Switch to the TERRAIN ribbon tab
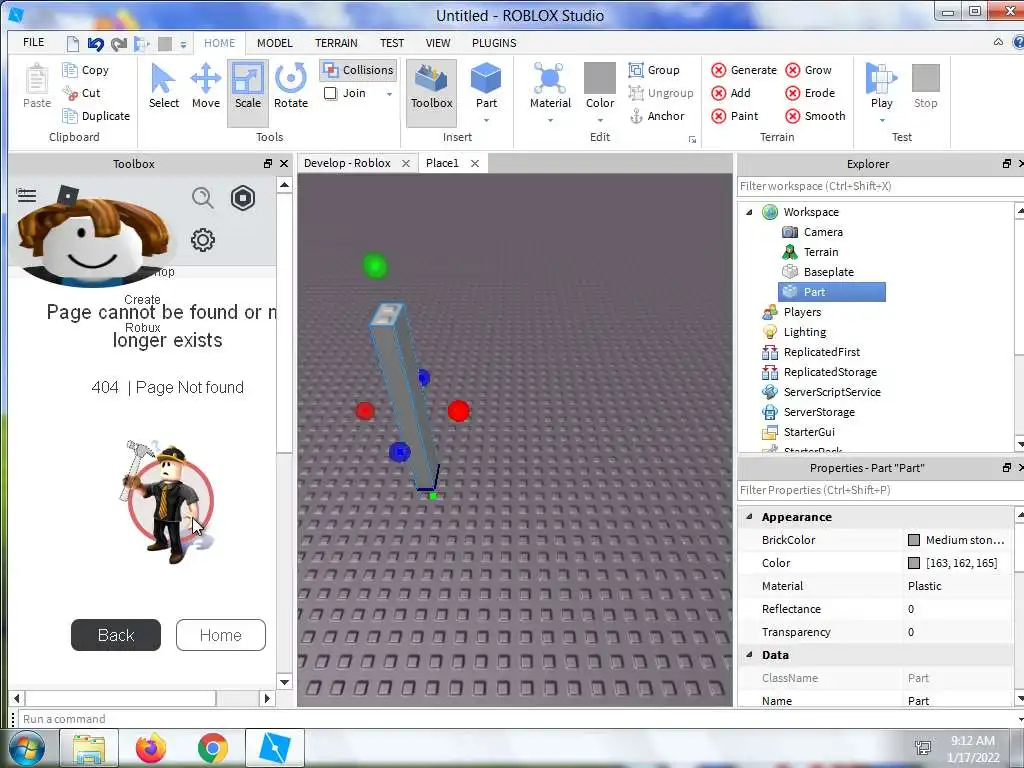This screenshot has height=768, width=1024. pos(336,43)
